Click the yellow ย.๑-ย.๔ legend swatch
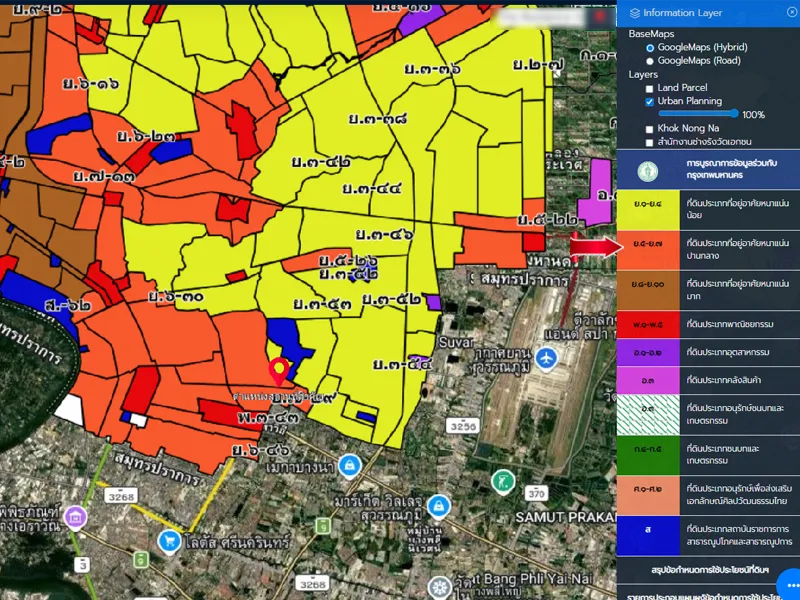The image size is (800, 600). pos(647,205)
